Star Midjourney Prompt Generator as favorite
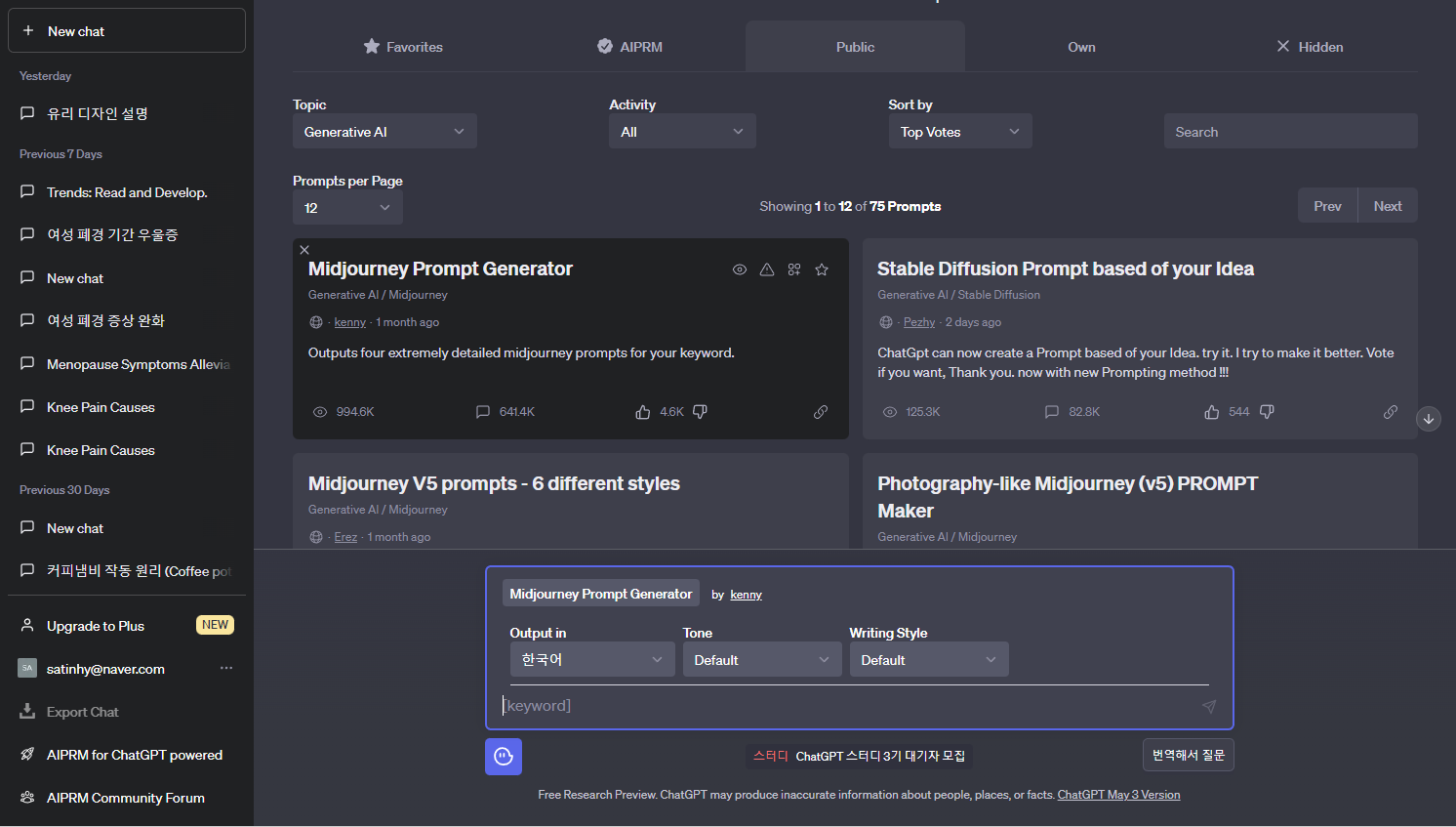Screen dimensions: 1456x827 point(822,269)
